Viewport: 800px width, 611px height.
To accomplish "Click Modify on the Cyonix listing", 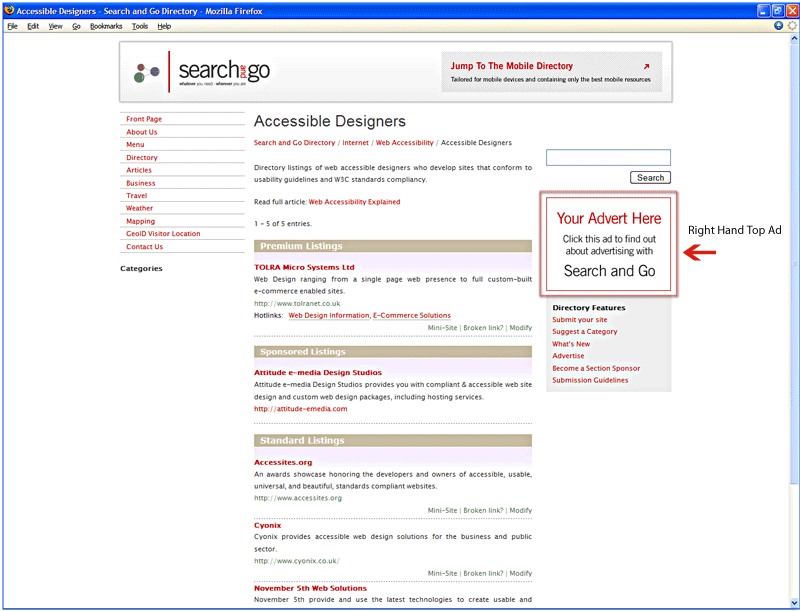I will pyautogui.click(x=521, y=574).
